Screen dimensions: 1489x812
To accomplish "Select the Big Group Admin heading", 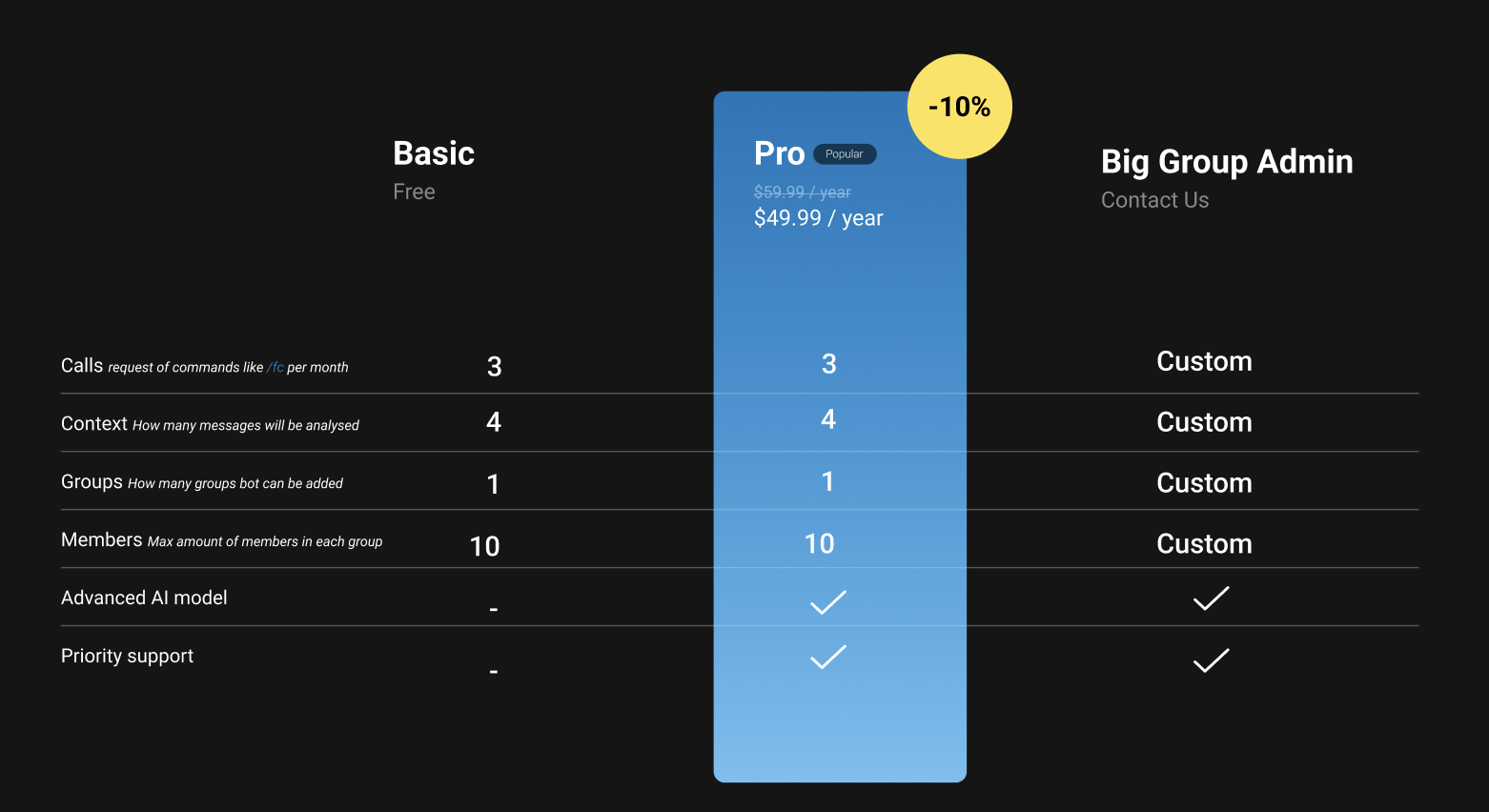I will pyautogui.click(x=1227, y=162).
